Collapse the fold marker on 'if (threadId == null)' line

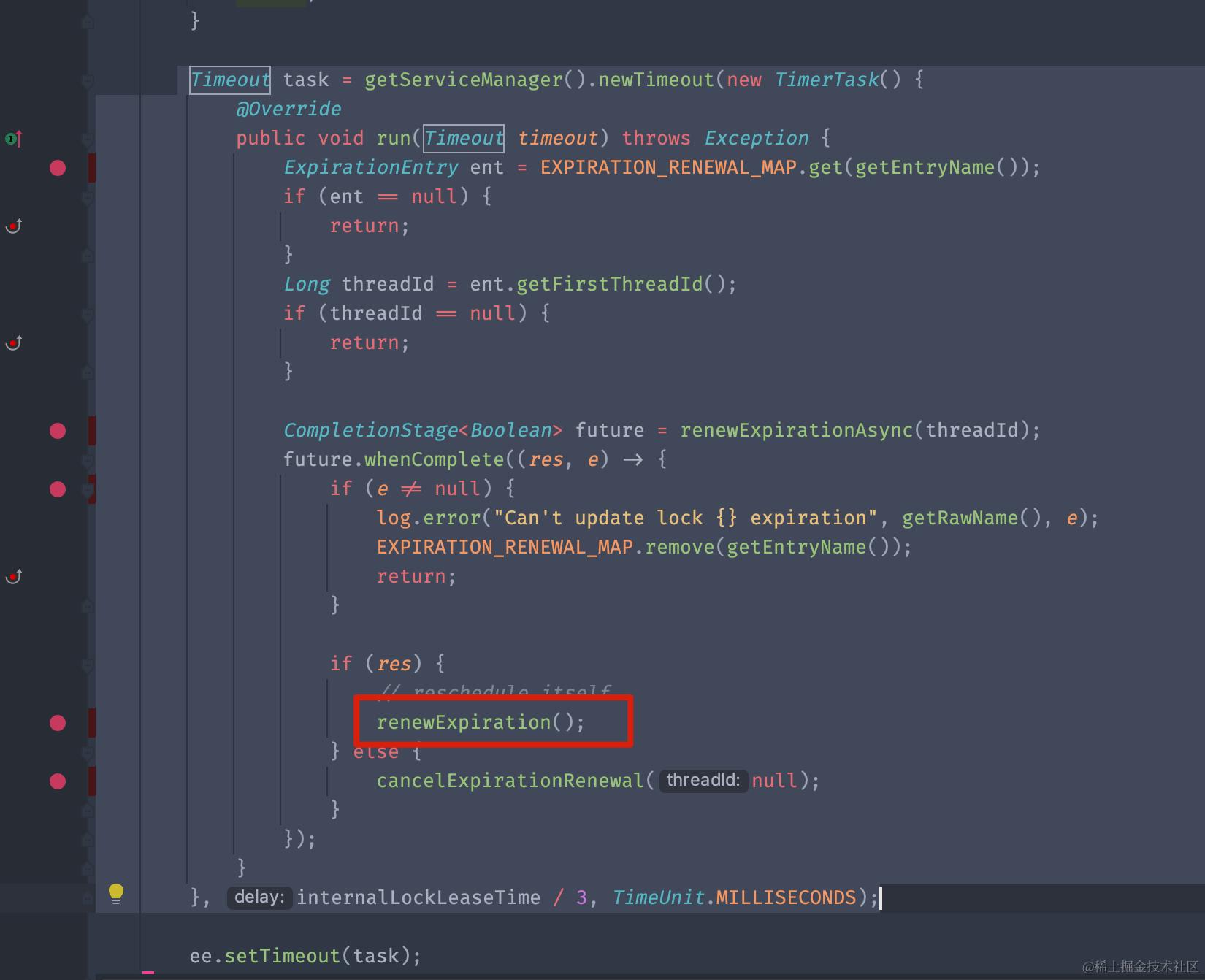[x=88, y=314]
